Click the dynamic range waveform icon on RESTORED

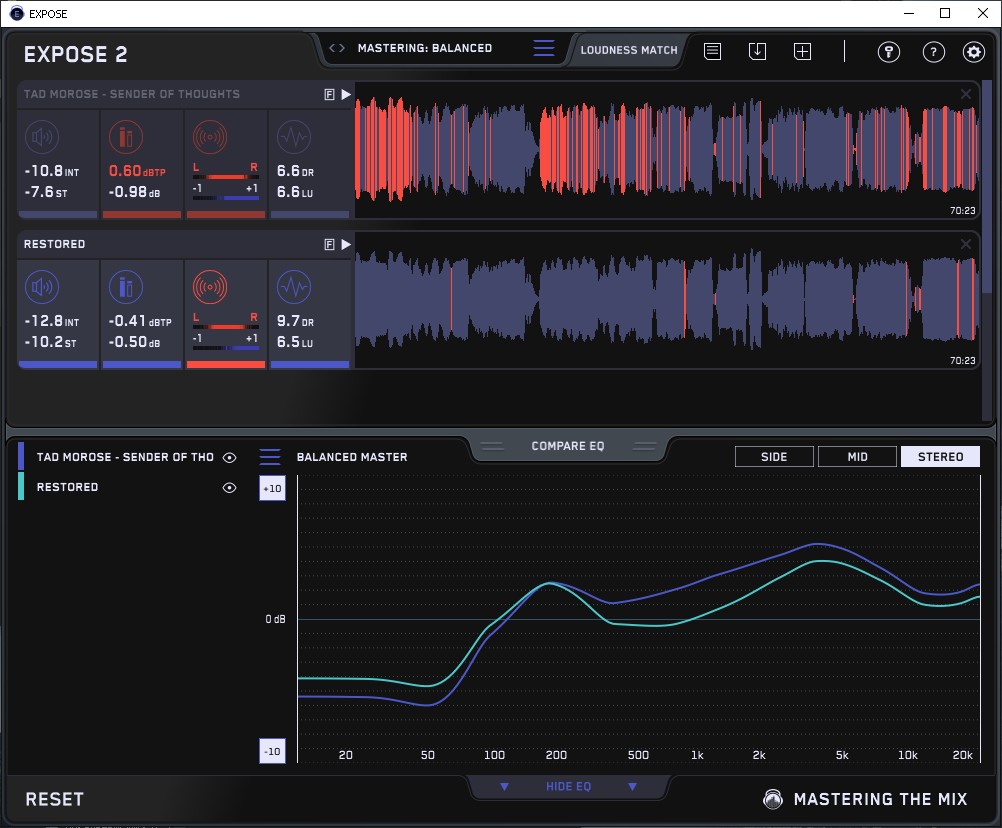293,288
